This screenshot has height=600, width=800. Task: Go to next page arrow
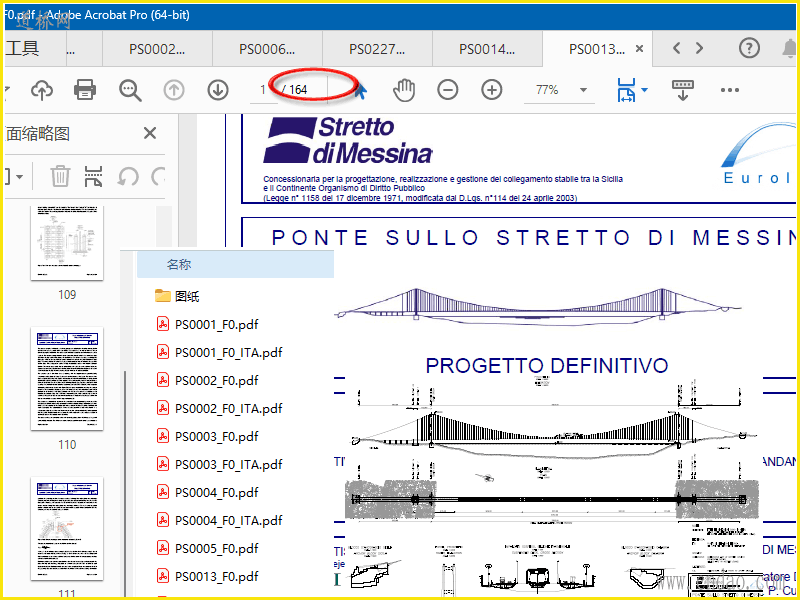pyautogui.click(x=218, y=90)
